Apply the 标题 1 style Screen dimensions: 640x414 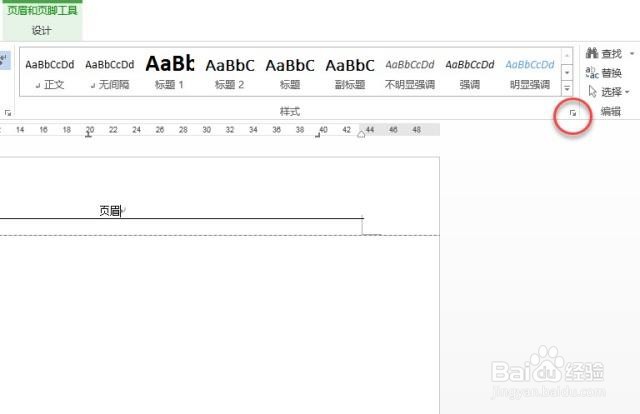click(x=169, y=73)
